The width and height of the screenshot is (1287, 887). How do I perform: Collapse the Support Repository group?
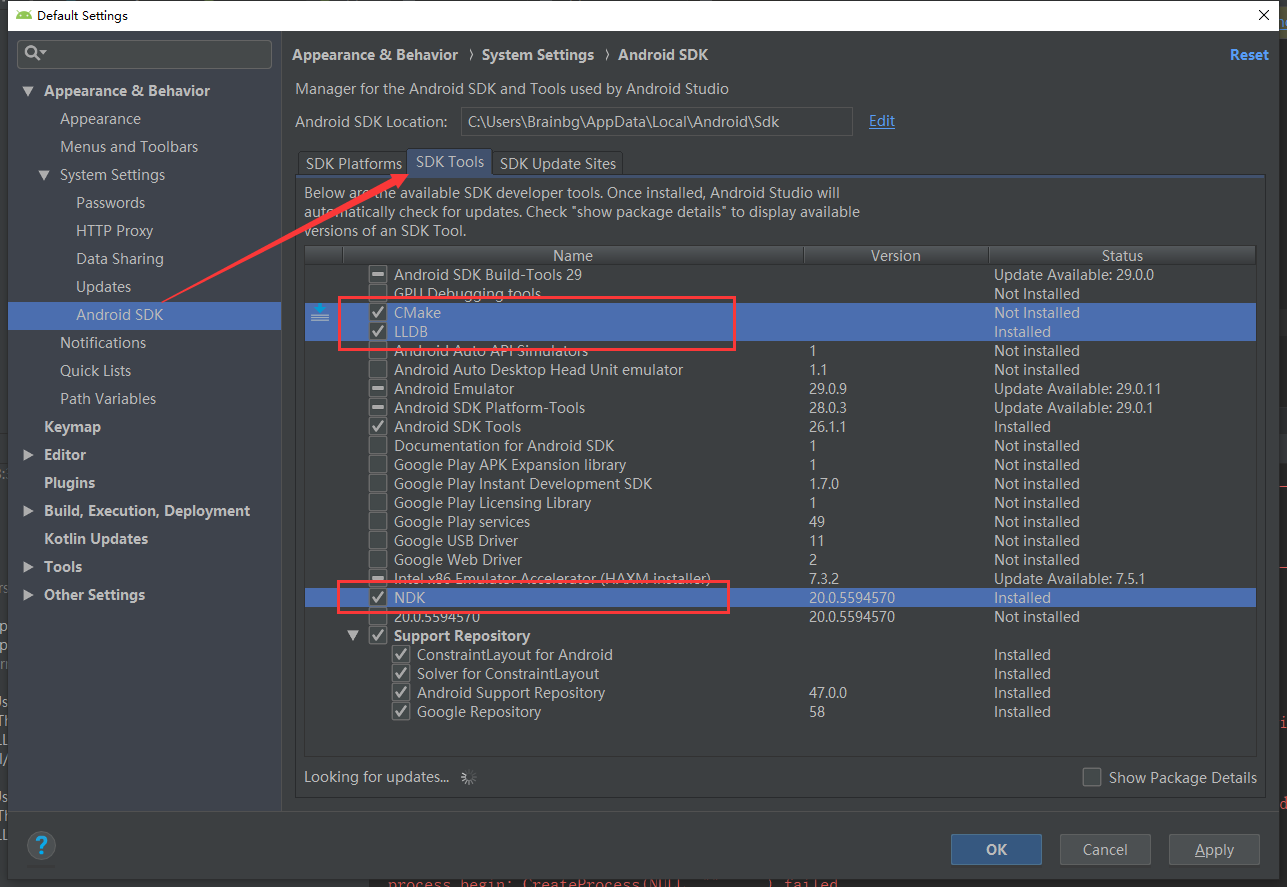coord(353,636)
